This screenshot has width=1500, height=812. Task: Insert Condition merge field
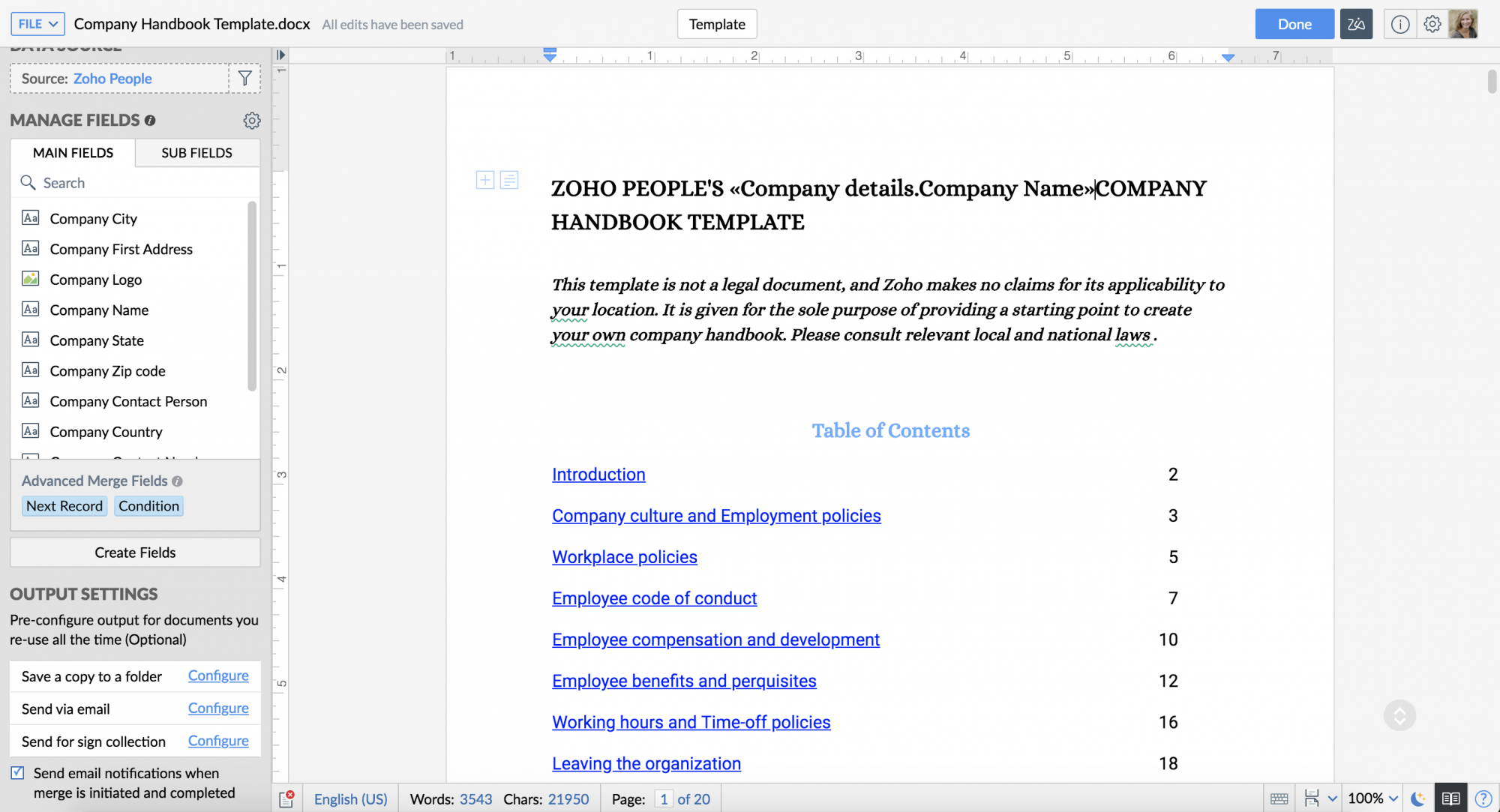[x=148, y=506]
